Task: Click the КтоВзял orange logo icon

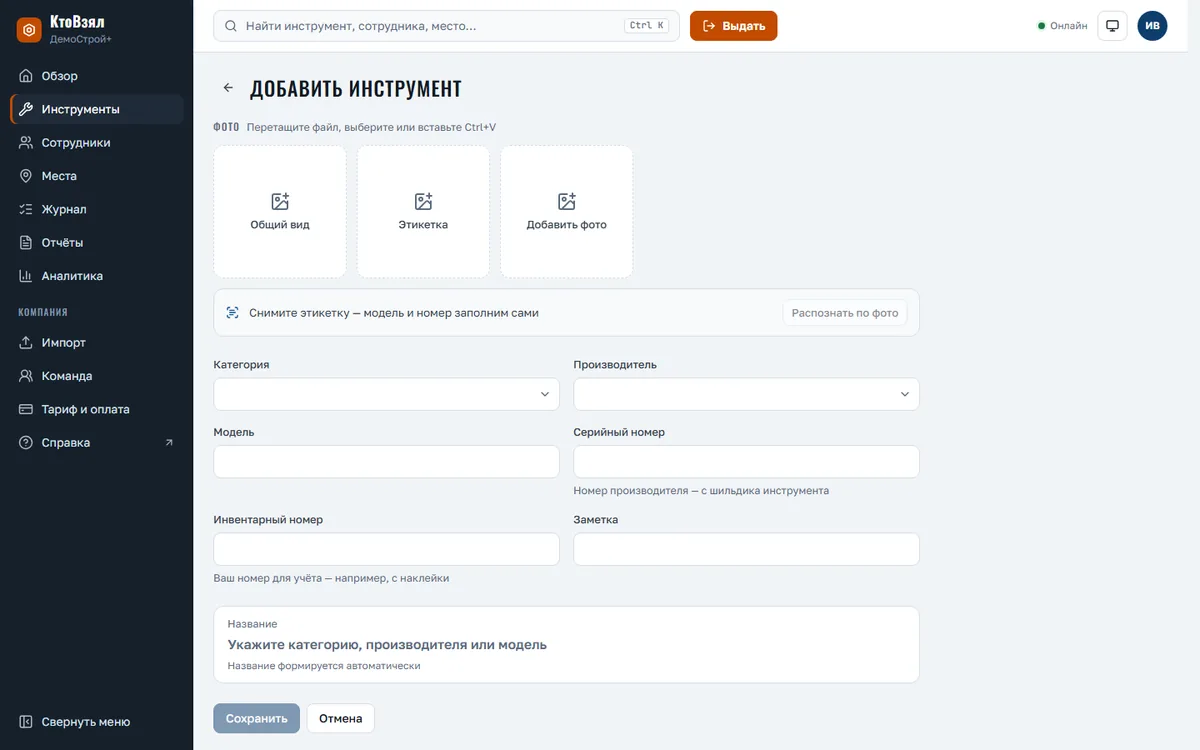Action: point(29,30)
